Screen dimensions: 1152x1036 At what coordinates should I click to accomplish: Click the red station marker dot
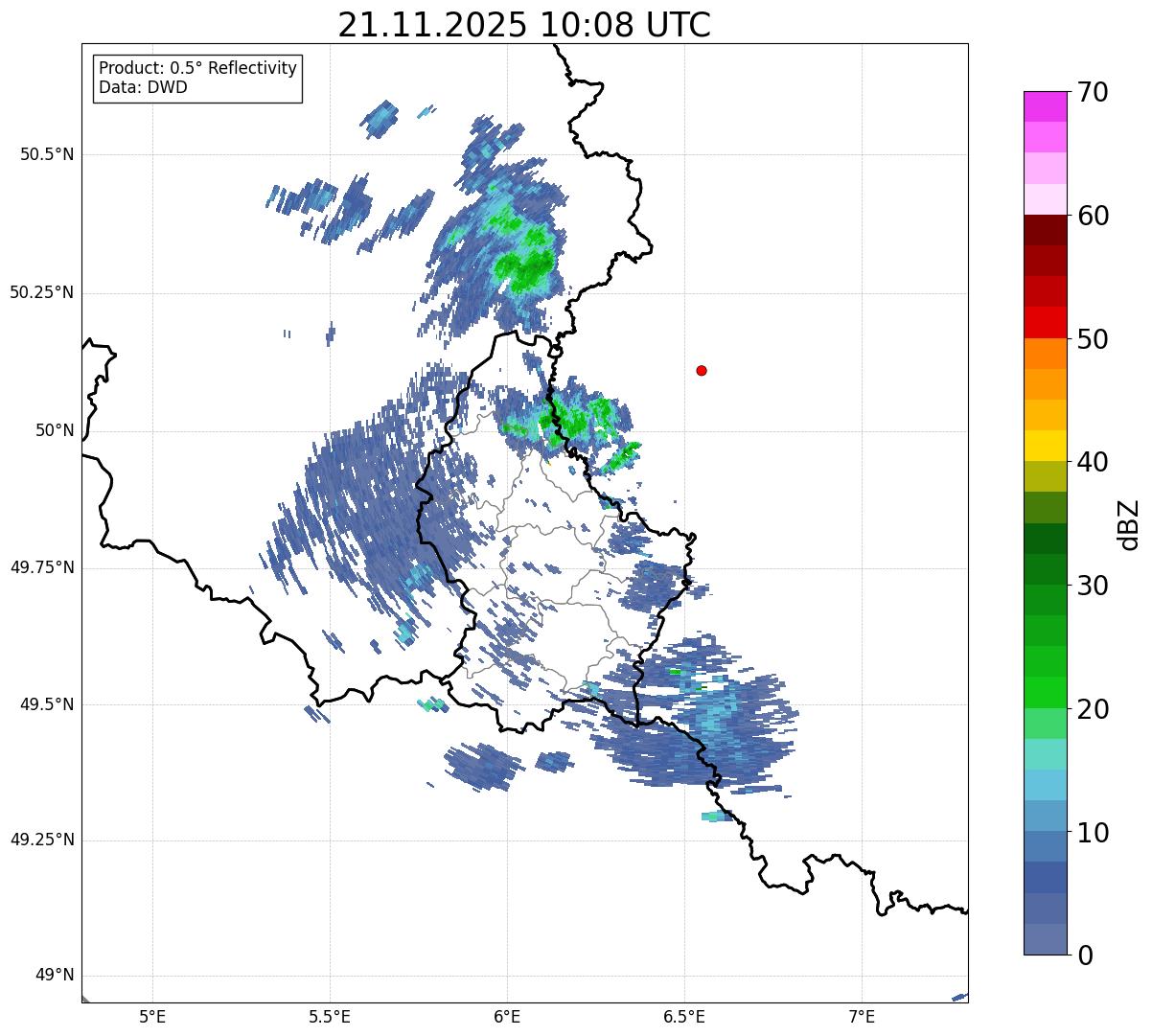702,370
